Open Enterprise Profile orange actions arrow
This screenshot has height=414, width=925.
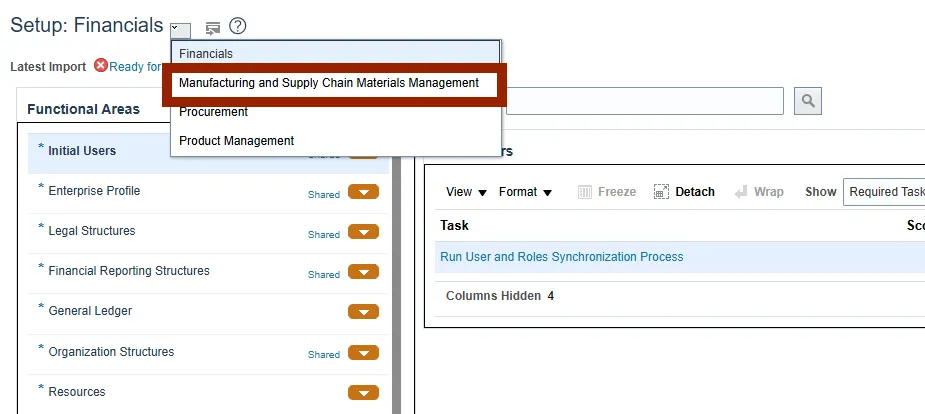tap(363, 192)
